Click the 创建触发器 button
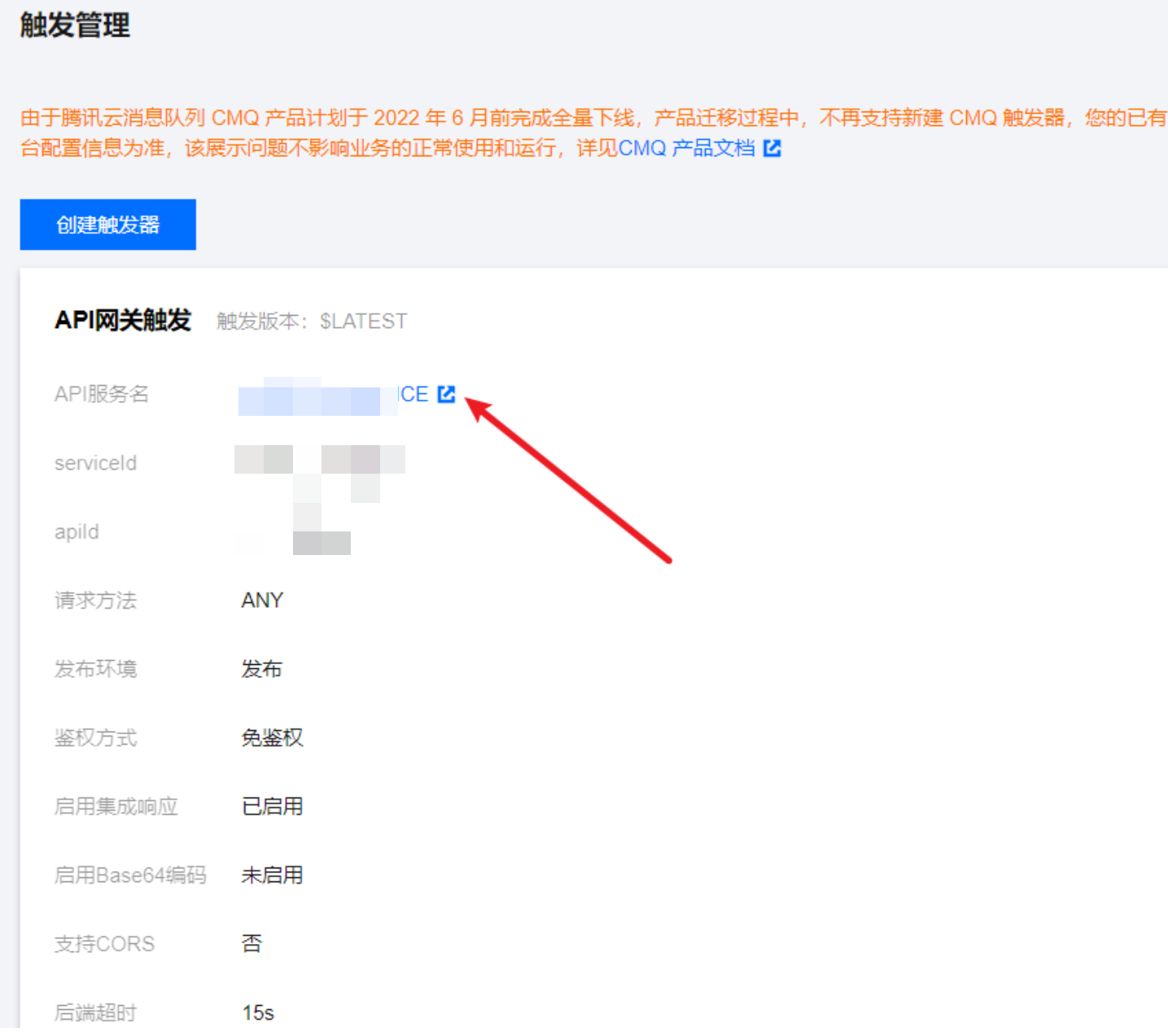Viewport: 1168px width, 1036px height. click(107, 225)
